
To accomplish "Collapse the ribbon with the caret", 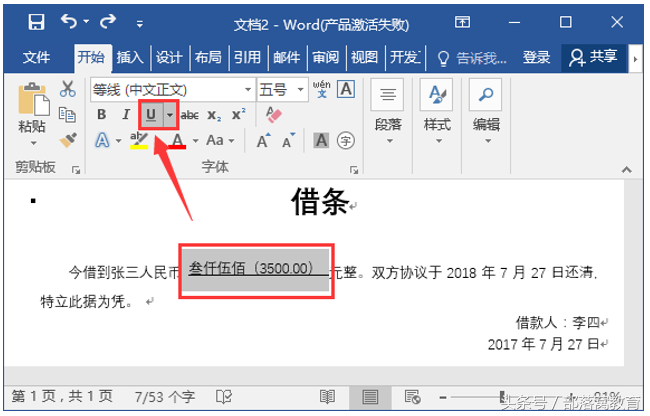I will [x=626, y=169].
